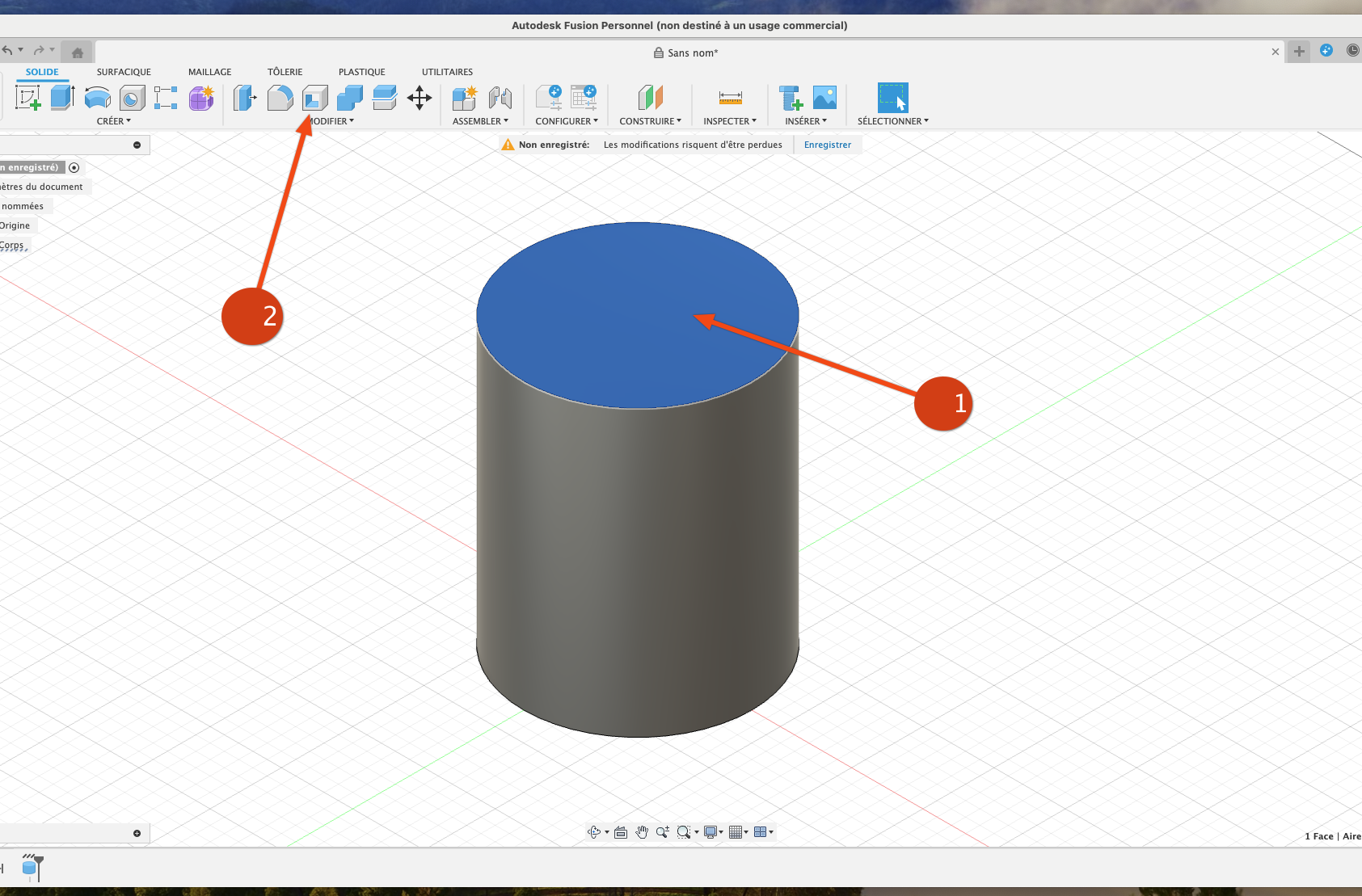Open the job status clock icon
The width and height of the screenshot is (1362, 896).
pyautogui.click(x=1353, y=50)
